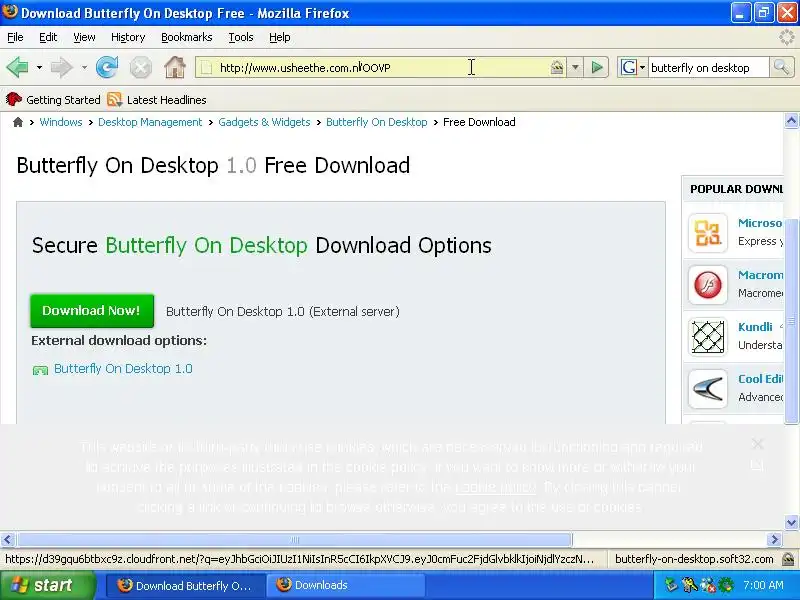
Task: Open the Windows Start button
Action: pos(47,585)
